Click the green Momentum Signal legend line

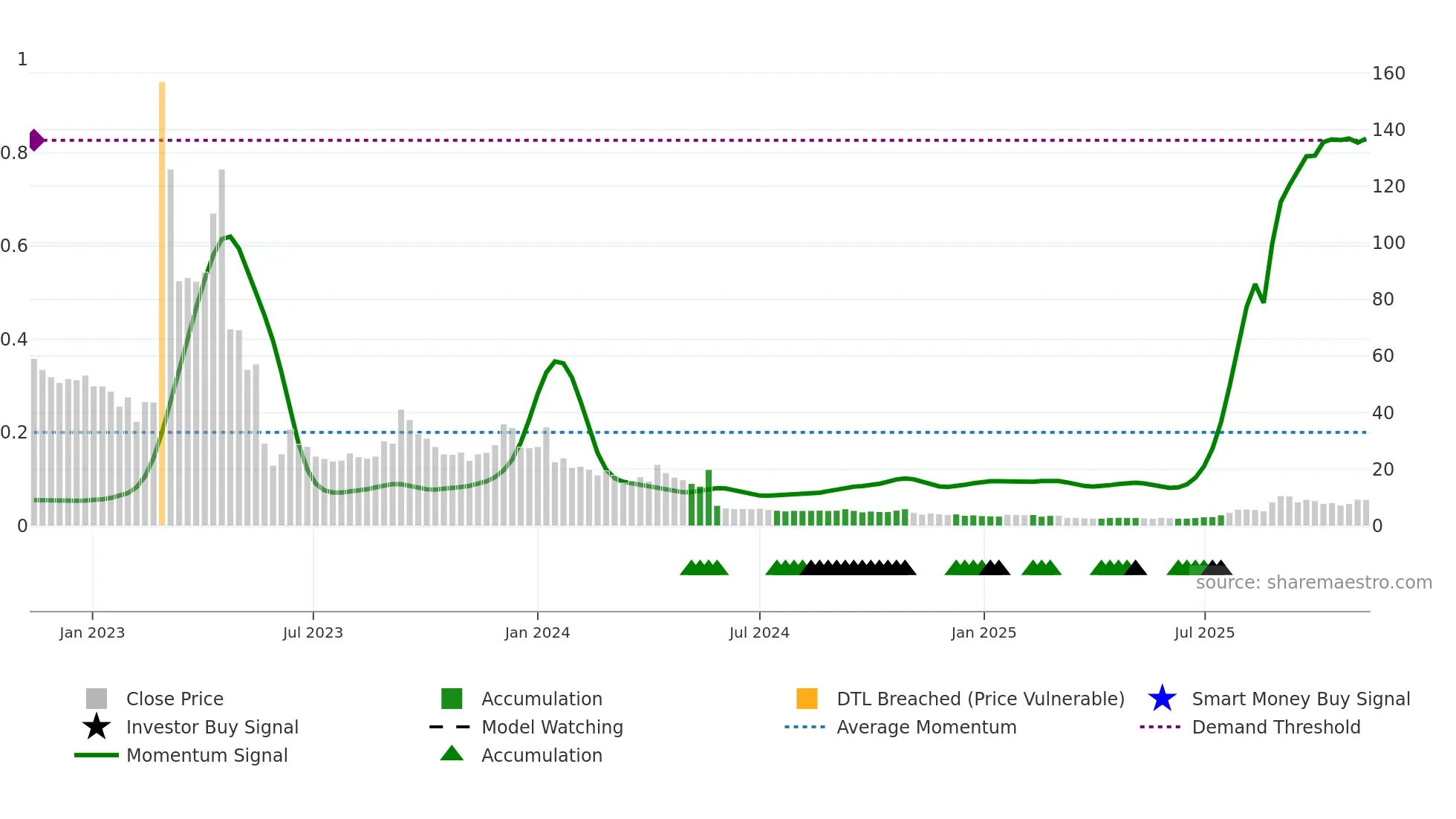pyautogui.click(x=97, y=755)
